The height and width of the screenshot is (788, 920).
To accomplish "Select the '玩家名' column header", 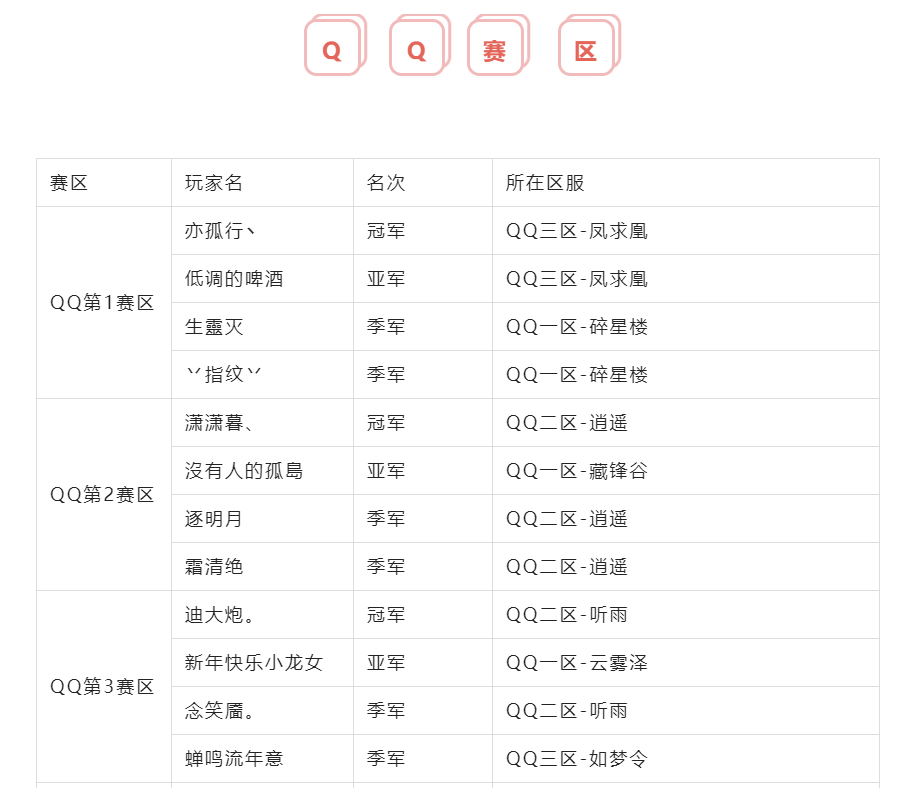I will pos(214,182).
